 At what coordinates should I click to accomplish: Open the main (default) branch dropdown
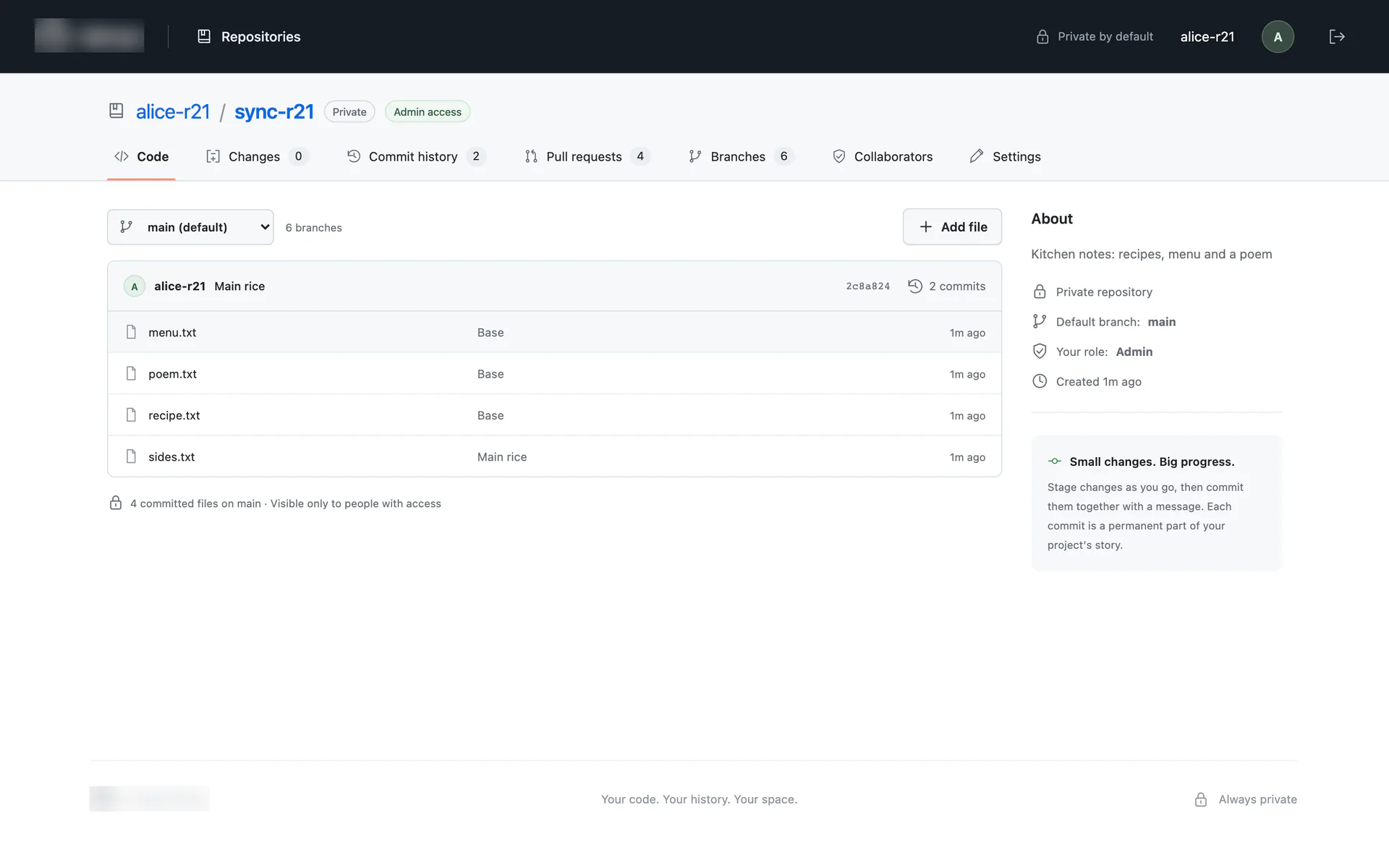click(x=190, y=227)
